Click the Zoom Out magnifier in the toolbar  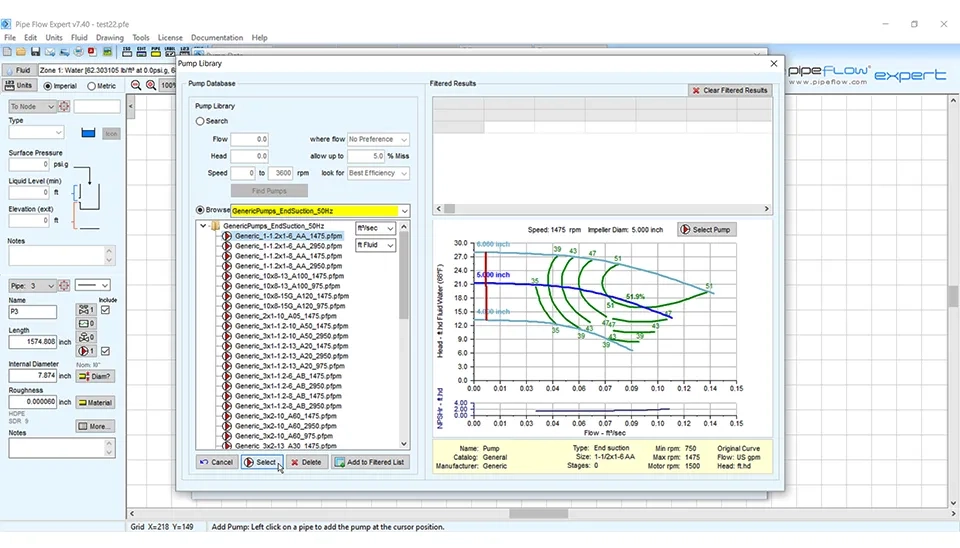click(x=135, y=86)
